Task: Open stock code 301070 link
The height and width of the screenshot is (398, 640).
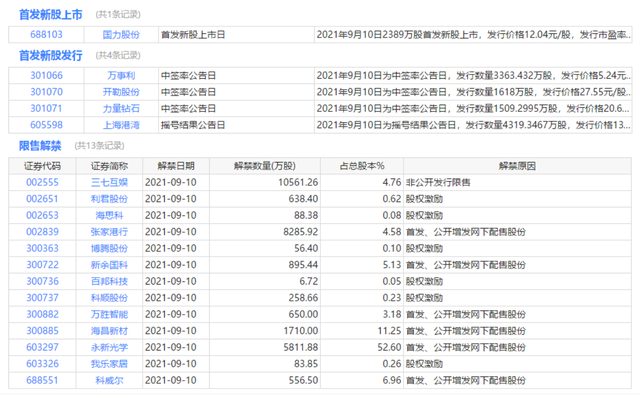Action: 46,92
